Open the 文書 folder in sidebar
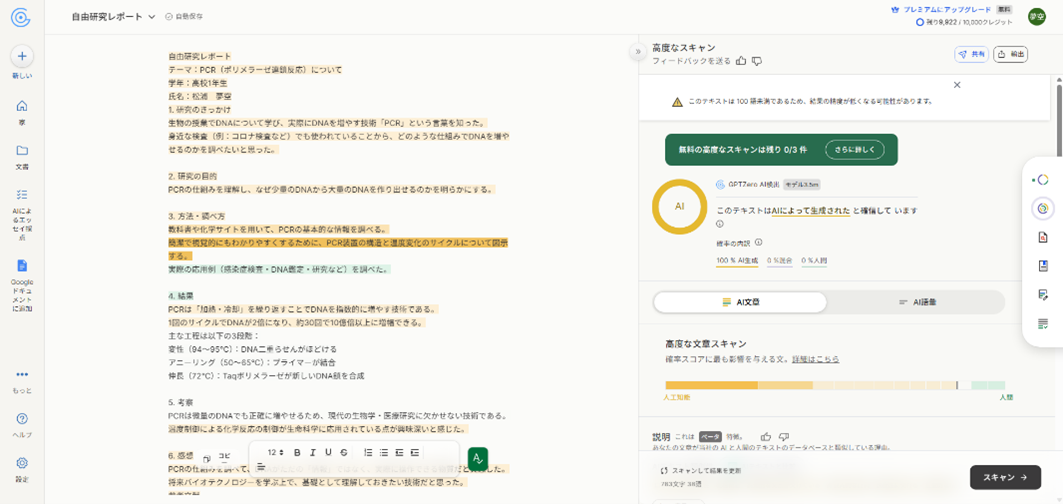The height and width of the screenshot is (504, 1063). [22, 151]
